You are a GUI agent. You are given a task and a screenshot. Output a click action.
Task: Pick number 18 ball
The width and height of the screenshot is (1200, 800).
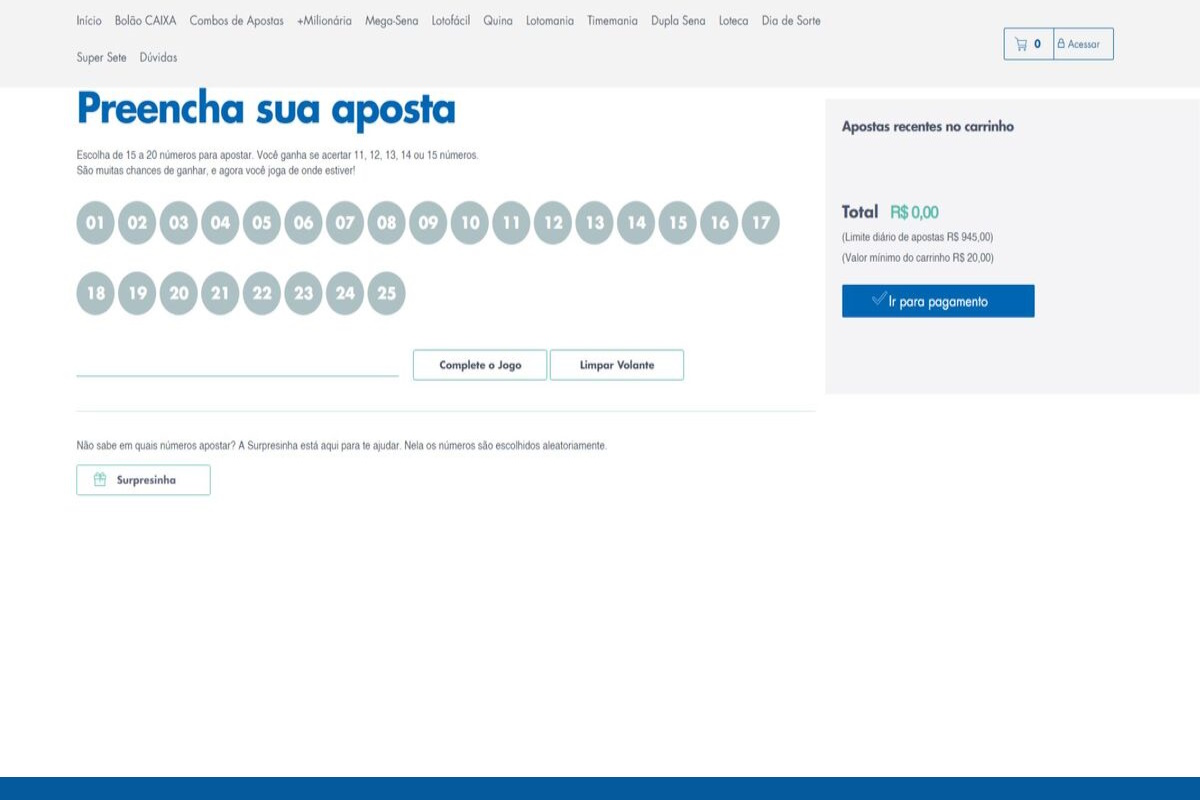coord(96,294)
